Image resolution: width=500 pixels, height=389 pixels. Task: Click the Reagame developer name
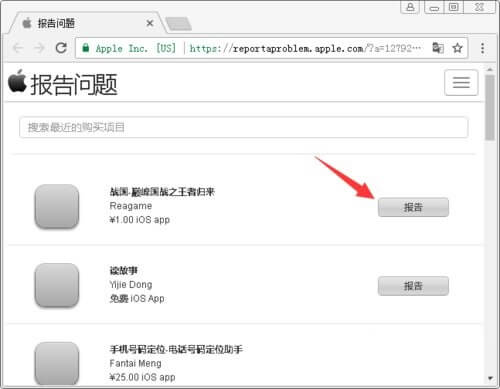click(131, 206)
